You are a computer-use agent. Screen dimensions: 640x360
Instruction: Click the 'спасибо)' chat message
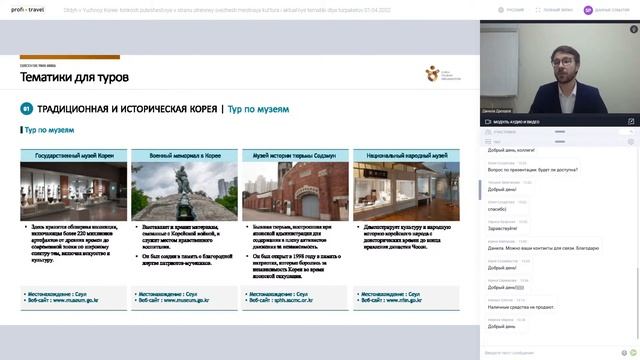tap(497, 209)
